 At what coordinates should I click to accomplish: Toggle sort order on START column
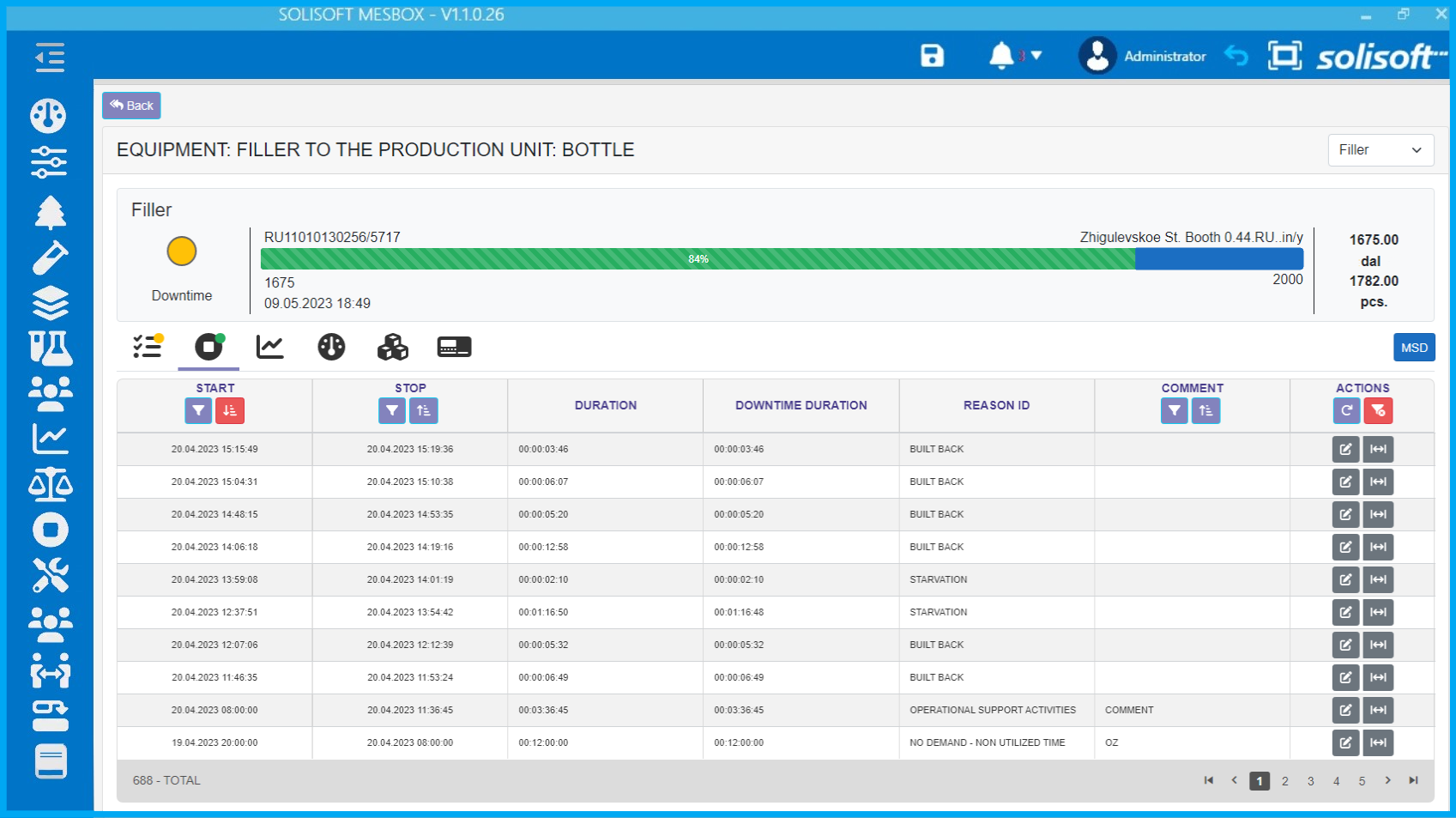coord(230,410)
